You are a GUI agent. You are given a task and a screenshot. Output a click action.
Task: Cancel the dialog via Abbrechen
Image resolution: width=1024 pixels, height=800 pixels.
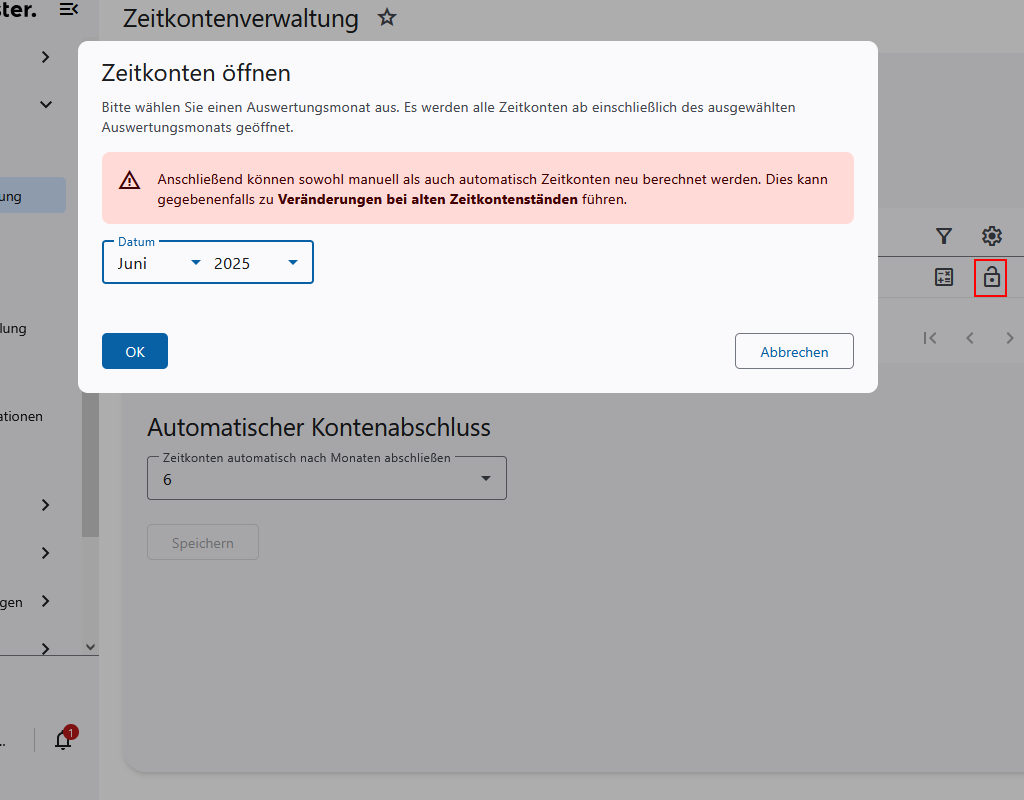click(x=794, y=351)
